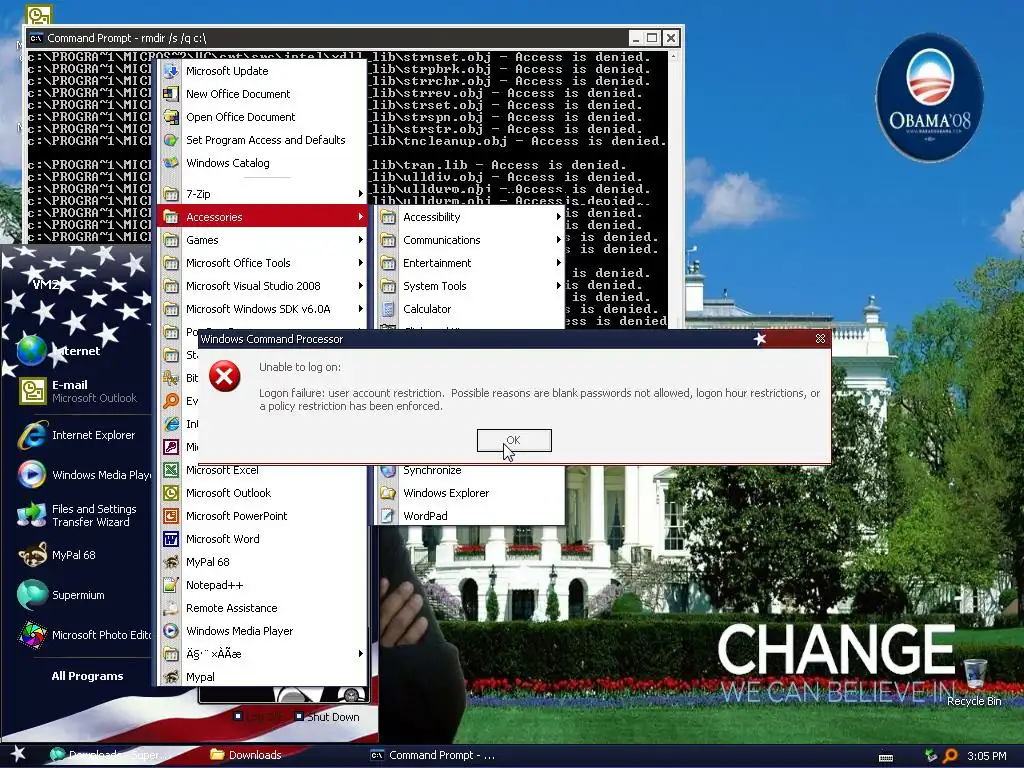The width and height of the screenshot is (1024, 768).
Task: Launch Microsoft PowerPoint from programs list
Action: click(263, 516)
